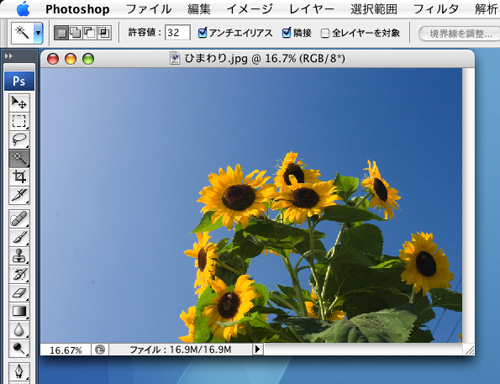Viewport: 500px width, 384px height.
Task: Select the Crop tool
Action: [19, 177]
